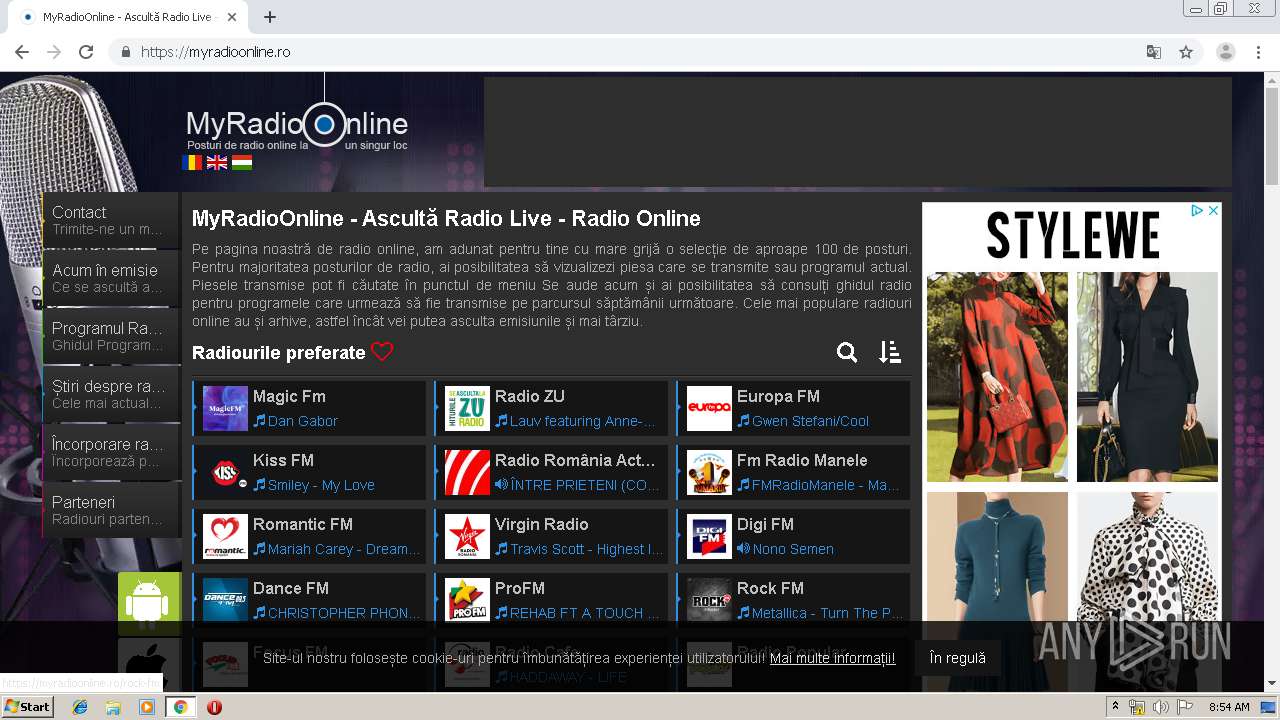Open the Radio ZU station link
Viewport: 1280px width, 720px height.
click(530, 396)
